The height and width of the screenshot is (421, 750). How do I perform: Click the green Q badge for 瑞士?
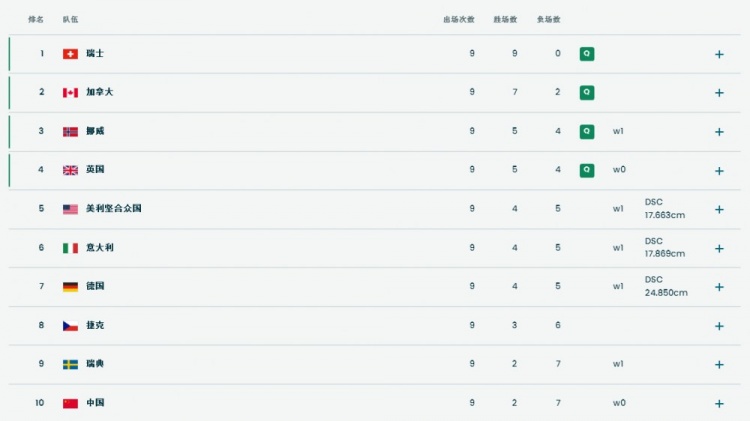(587, 54)
